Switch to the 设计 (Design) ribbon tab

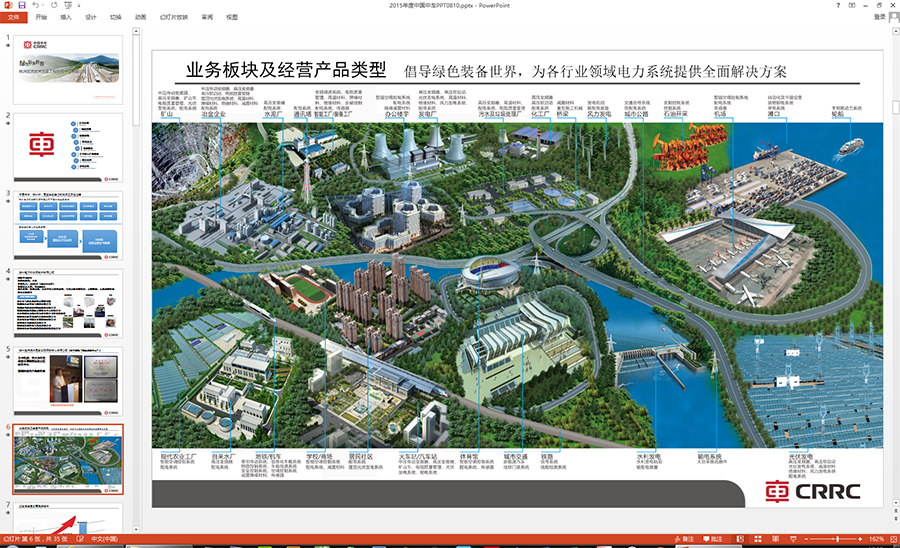point(91,17)
